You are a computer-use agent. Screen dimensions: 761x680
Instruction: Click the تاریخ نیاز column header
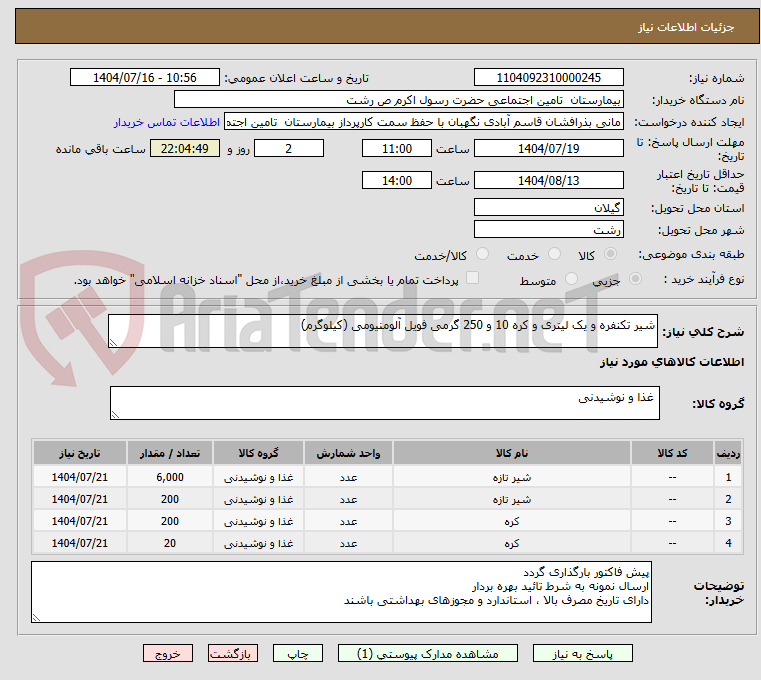point(80,453)
